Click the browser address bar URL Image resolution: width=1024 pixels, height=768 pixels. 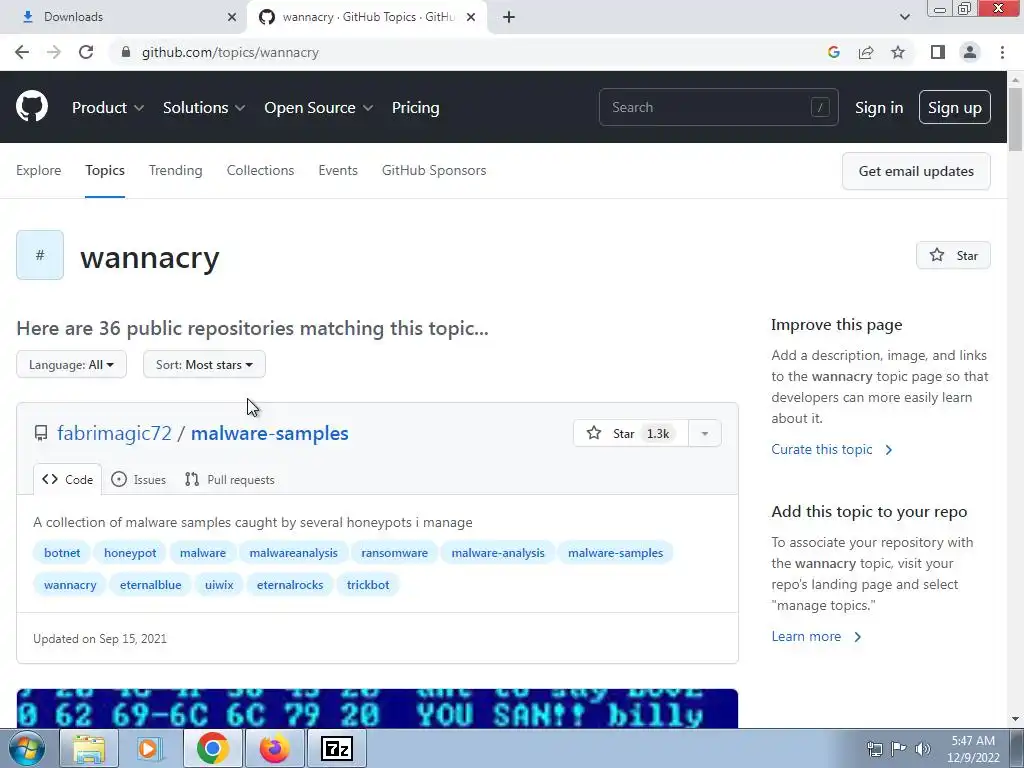tap(230, 52)
